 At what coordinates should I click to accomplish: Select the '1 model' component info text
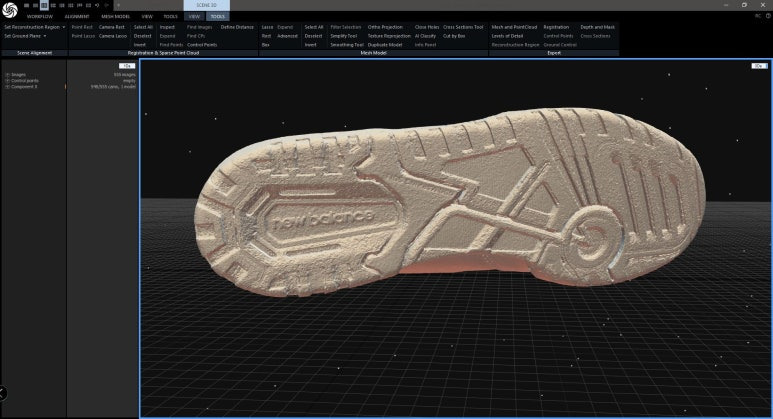[x=129, y=87]
